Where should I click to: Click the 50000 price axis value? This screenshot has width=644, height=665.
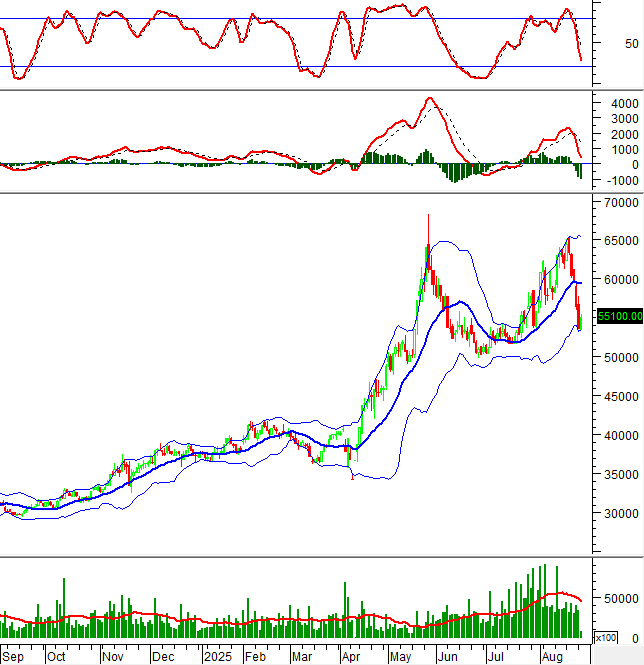[x=622, y=358]
